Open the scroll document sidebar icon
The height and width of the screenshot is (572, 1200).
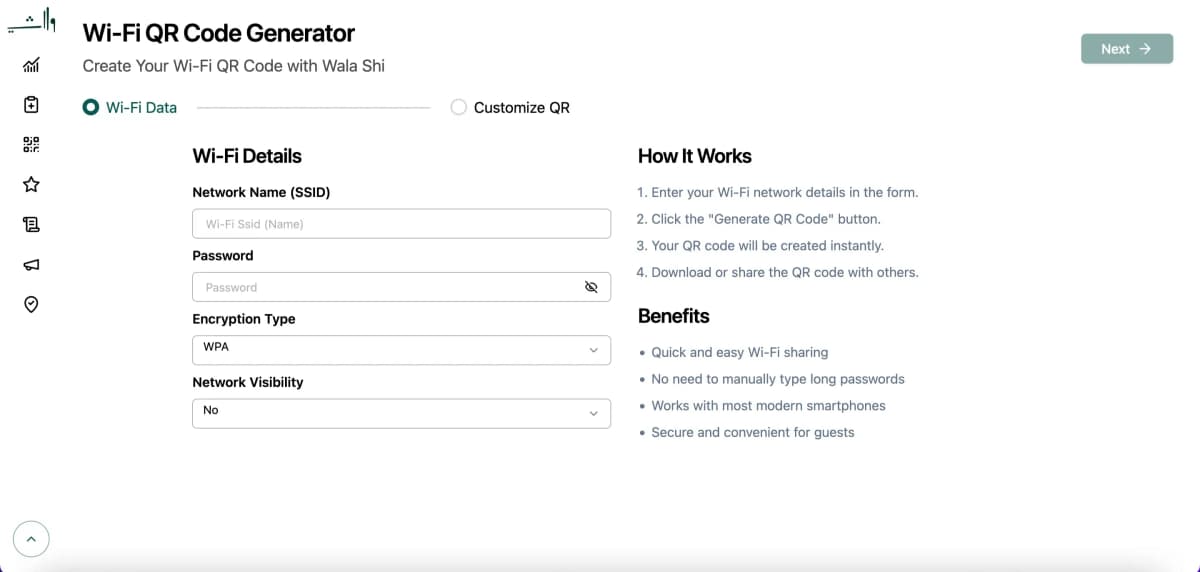tap(31, 225)
